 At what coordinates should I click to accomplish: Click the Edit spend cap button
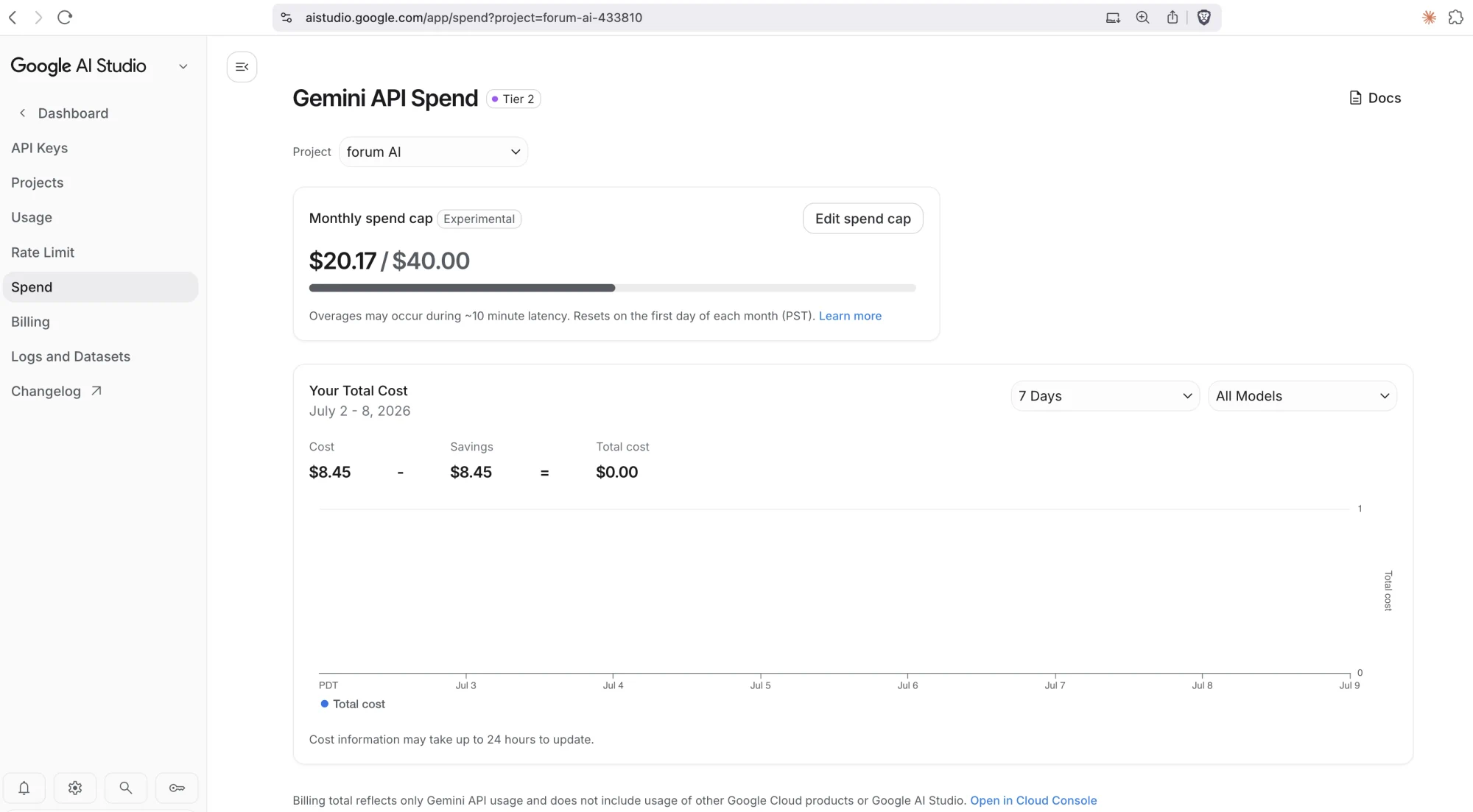pos(862,219)
